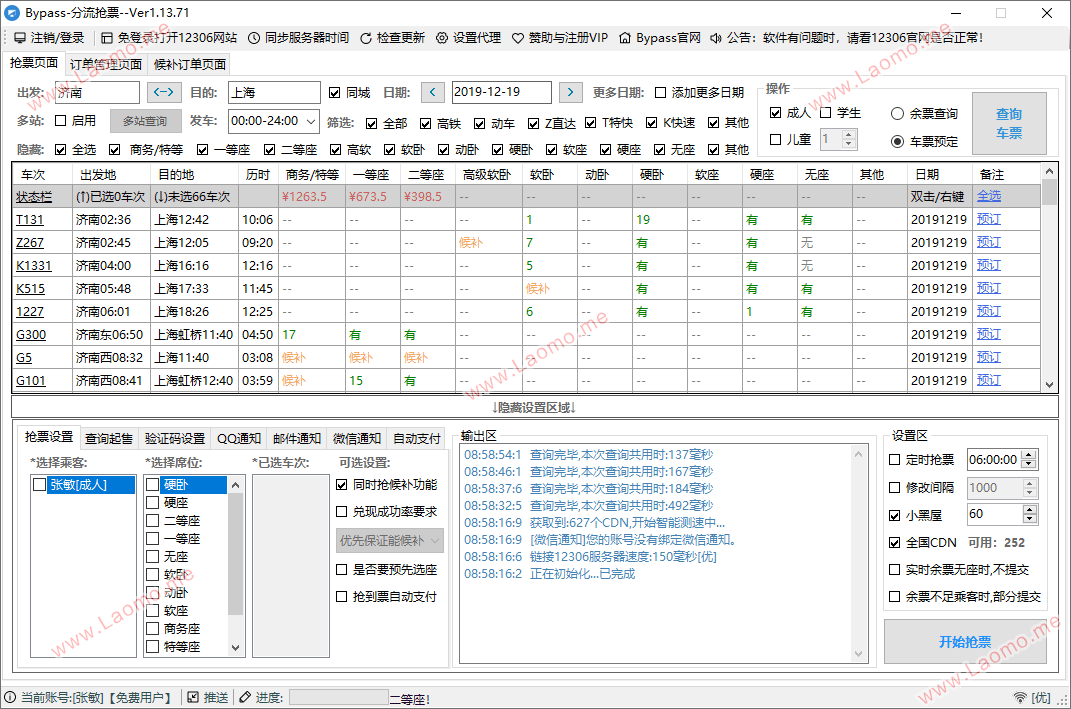Switch to 候补订单页面 tab
The height and width of the screenshot is (709, 1071).
click(190, 64)
